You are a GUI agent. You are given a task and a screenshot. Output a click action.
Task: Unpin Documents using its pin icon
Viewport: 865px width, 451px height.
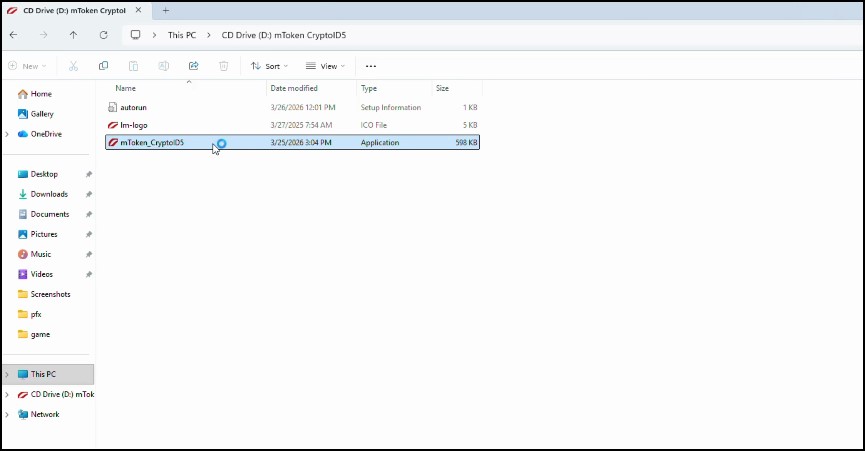click(89, 214)
